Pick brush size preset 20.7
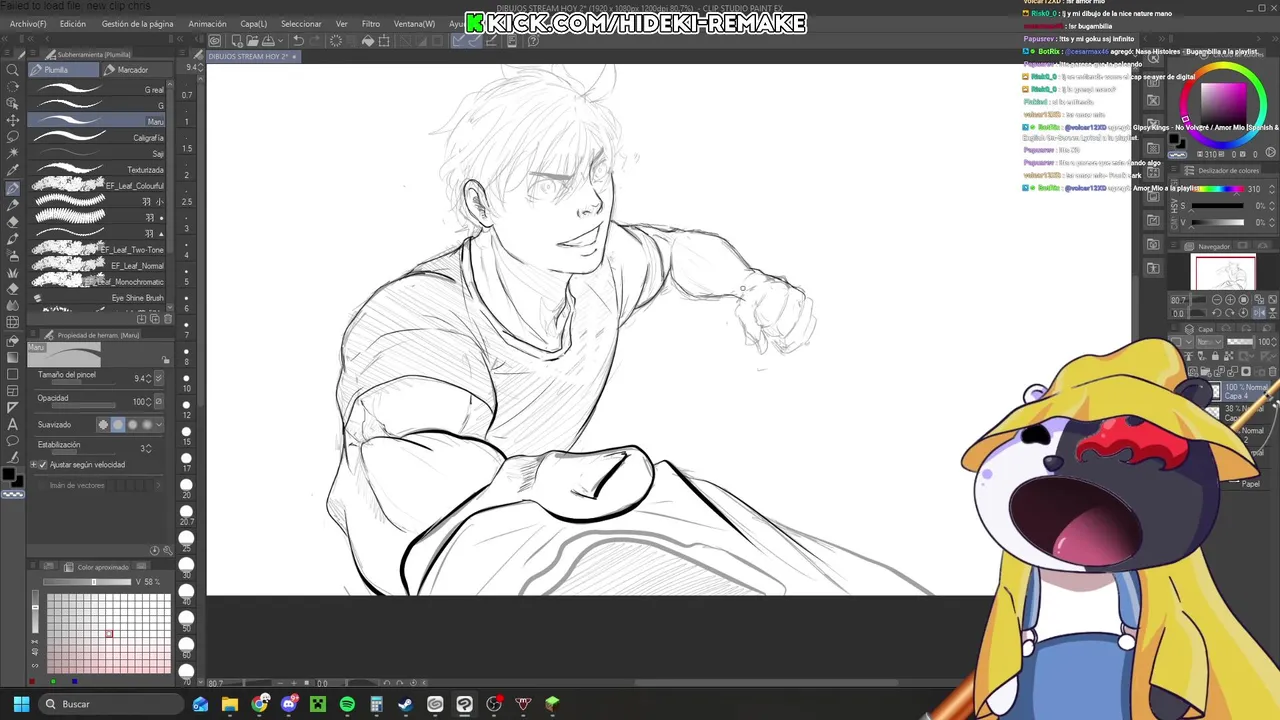This screenshot has height=720, width=1280. [186, 512]
